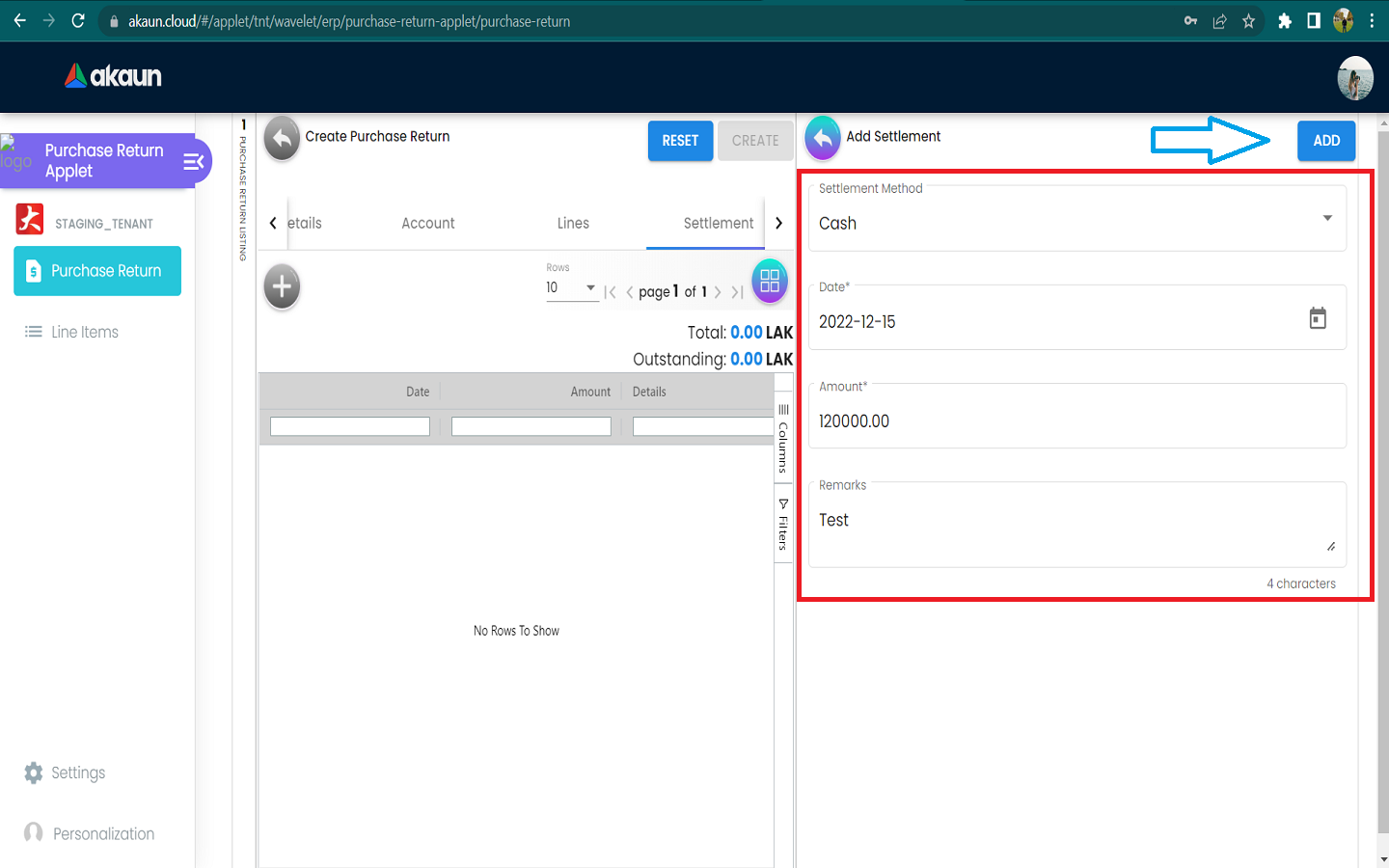The image size is (1389, 868).
Task: Open the date picker calendar icon
Action: pyautogui.click(x=1318, y=318)
